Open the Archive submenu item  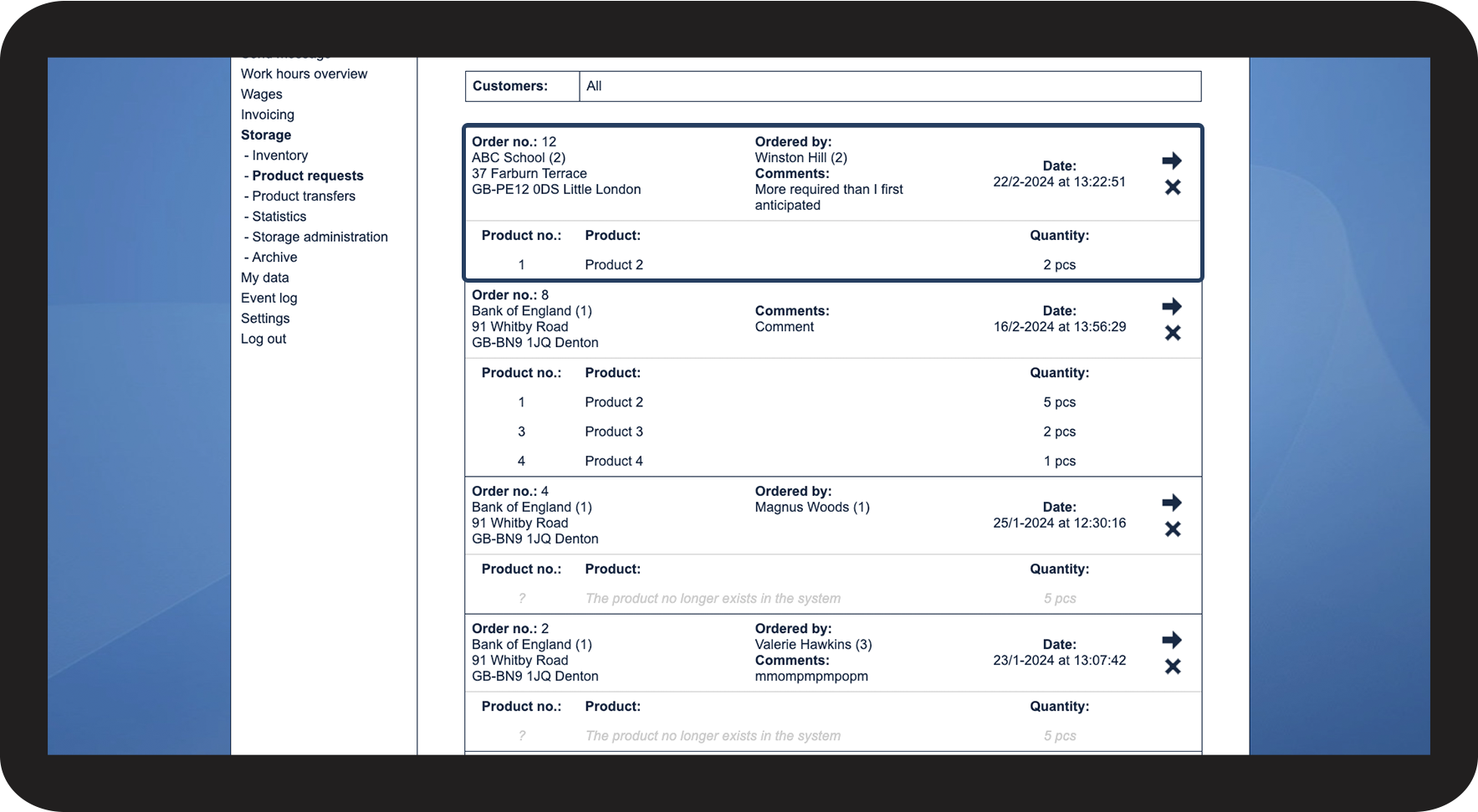(274, 258)
